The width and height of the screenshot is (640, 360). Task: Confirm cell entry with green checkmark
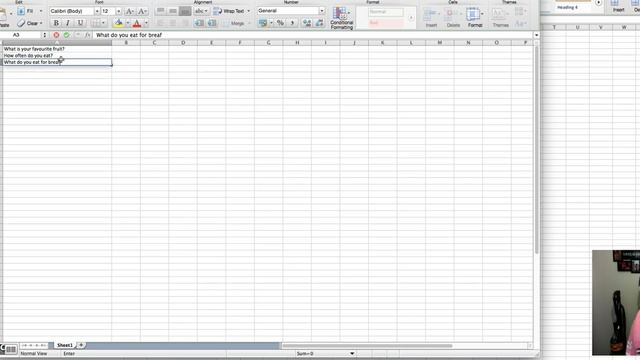point(67,35)
